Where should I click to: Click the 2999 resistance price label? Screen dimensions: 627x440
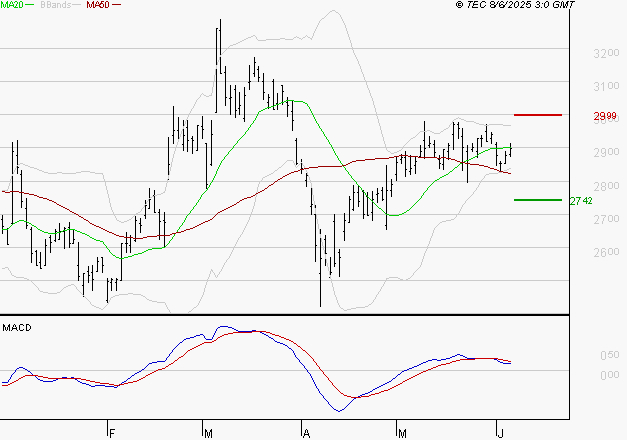pos(605,116)
